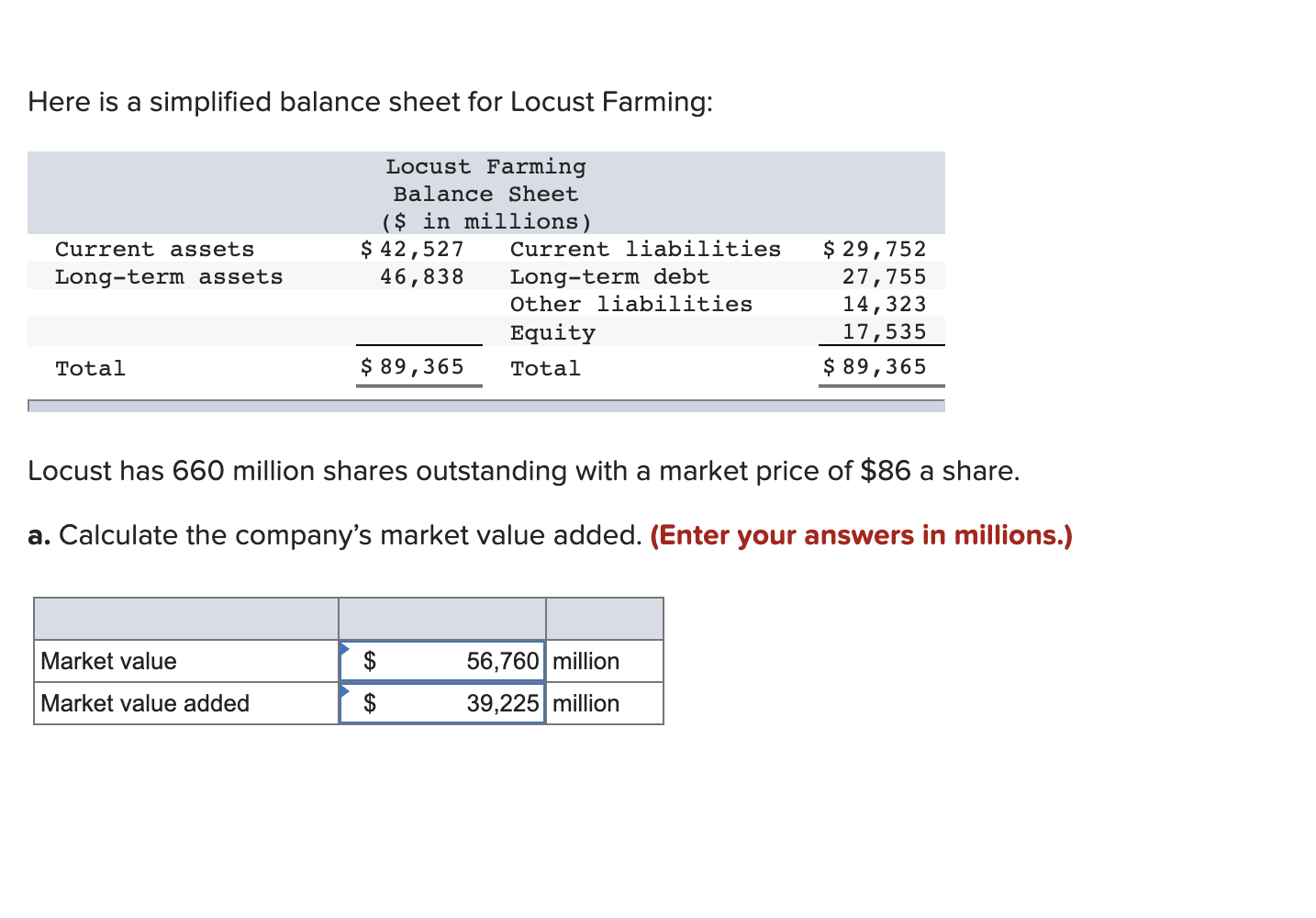This screenshot has width=1316, height=918.
Task: Click the Balance Sheet table header
Action: [x=485, y=193]
